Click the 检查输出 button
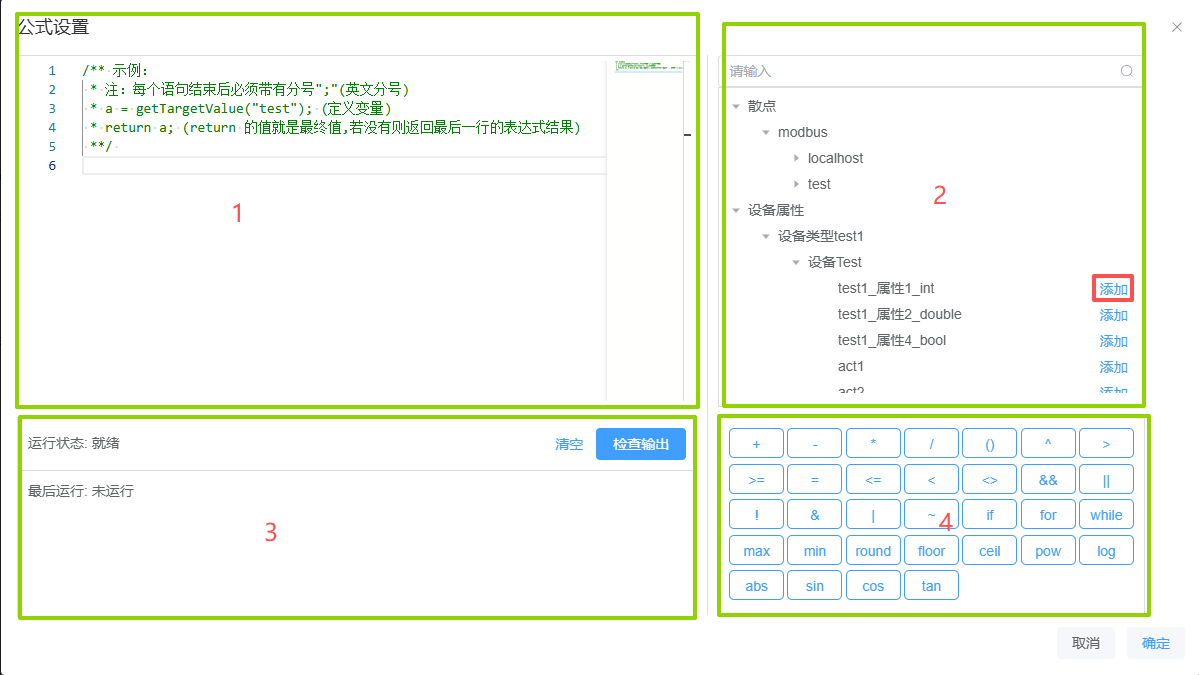This screenshot has width=1199, height=675. pos(641,444)
